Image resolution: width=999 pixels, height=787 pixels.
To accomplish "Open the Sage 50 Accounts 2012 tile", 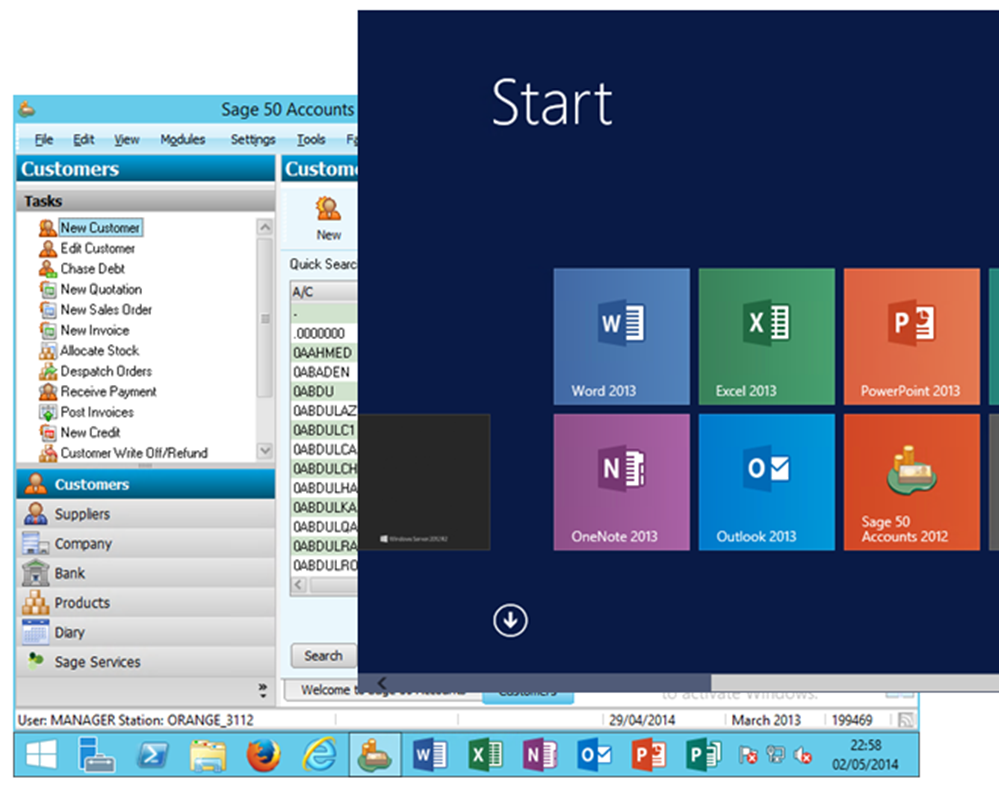I will click(911, 481).
